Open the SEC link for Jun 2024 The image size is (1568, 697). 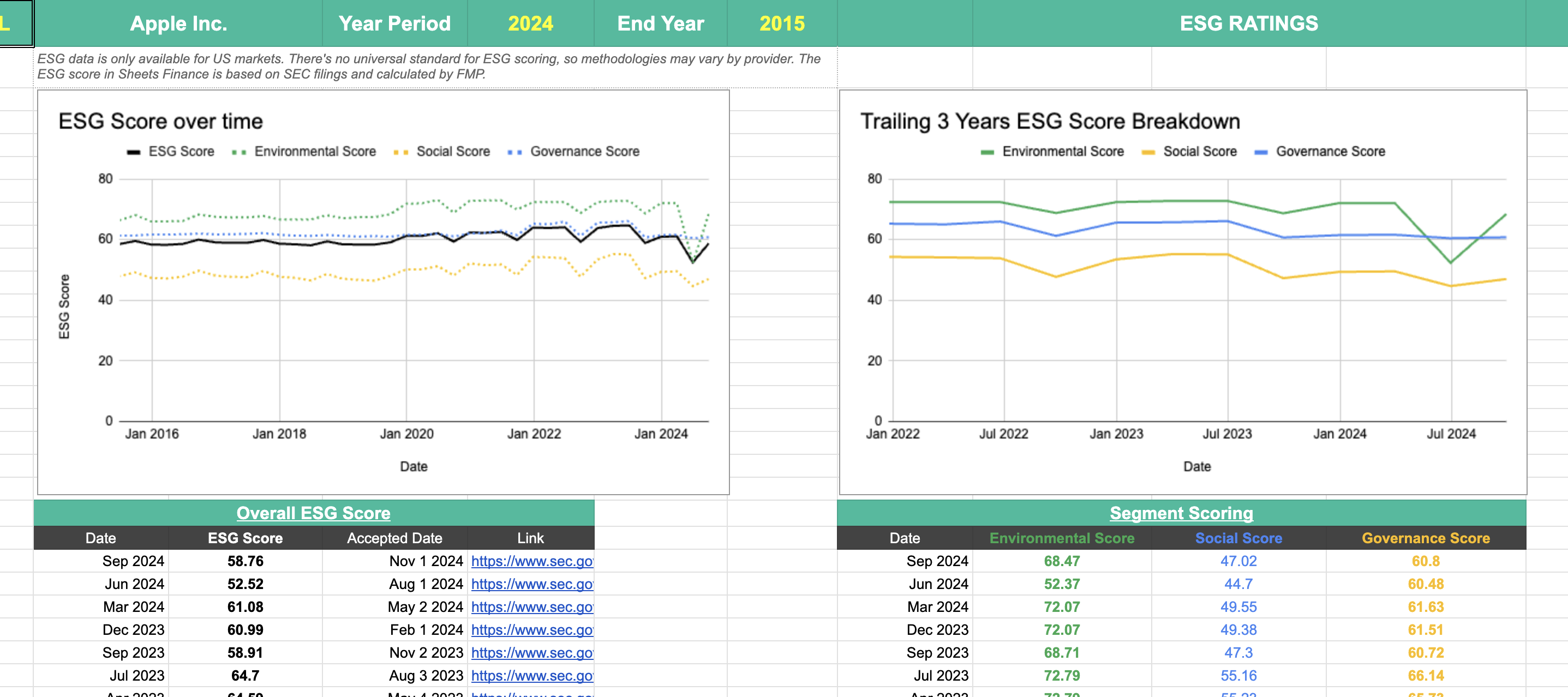click(532, 584)
